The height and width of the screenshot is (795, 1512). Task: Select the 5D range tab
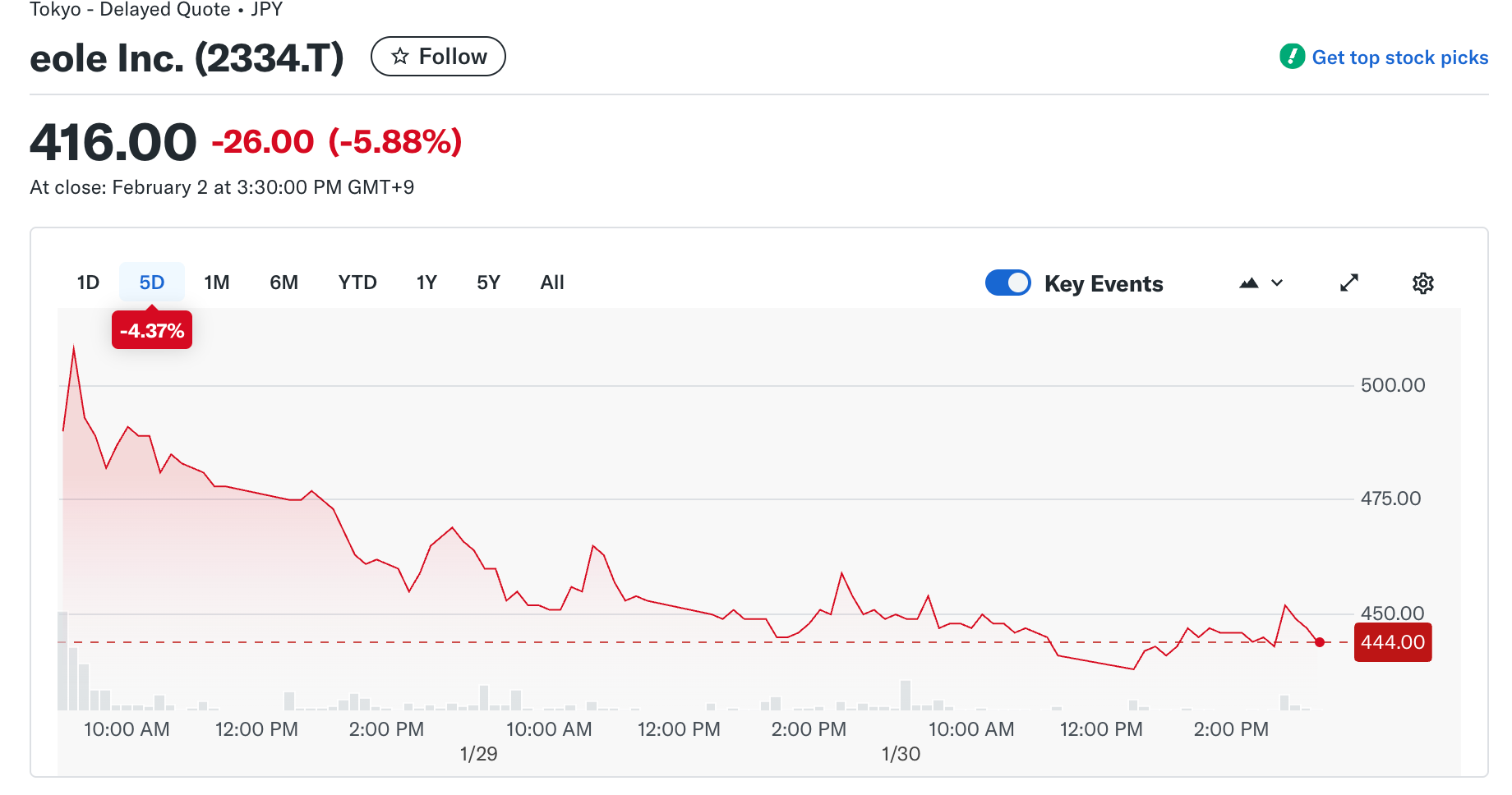pos(152,283)
